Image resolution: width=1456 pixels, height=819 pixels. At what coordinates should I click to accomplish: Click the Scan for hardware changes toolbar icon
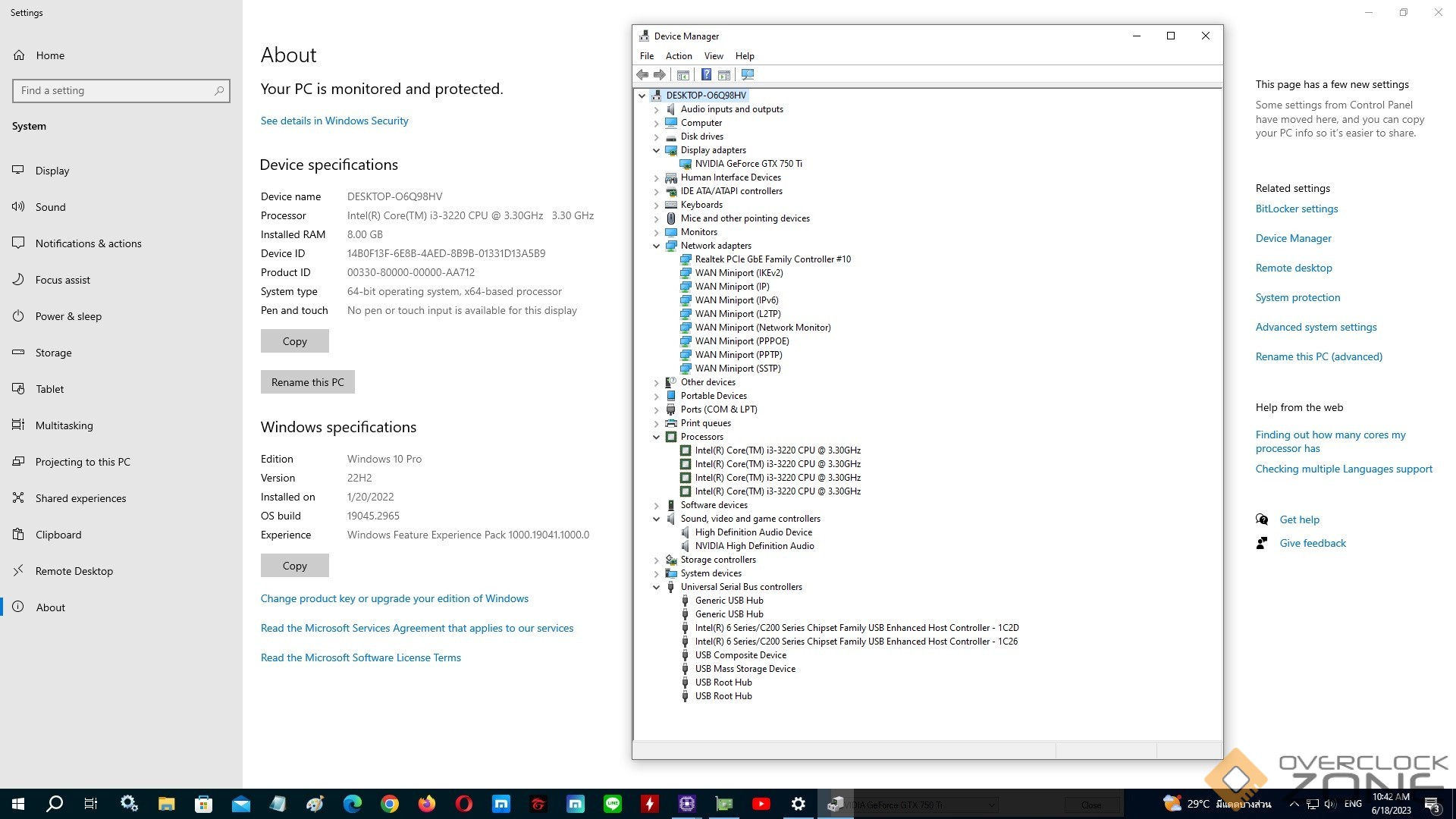coord(748,74)
